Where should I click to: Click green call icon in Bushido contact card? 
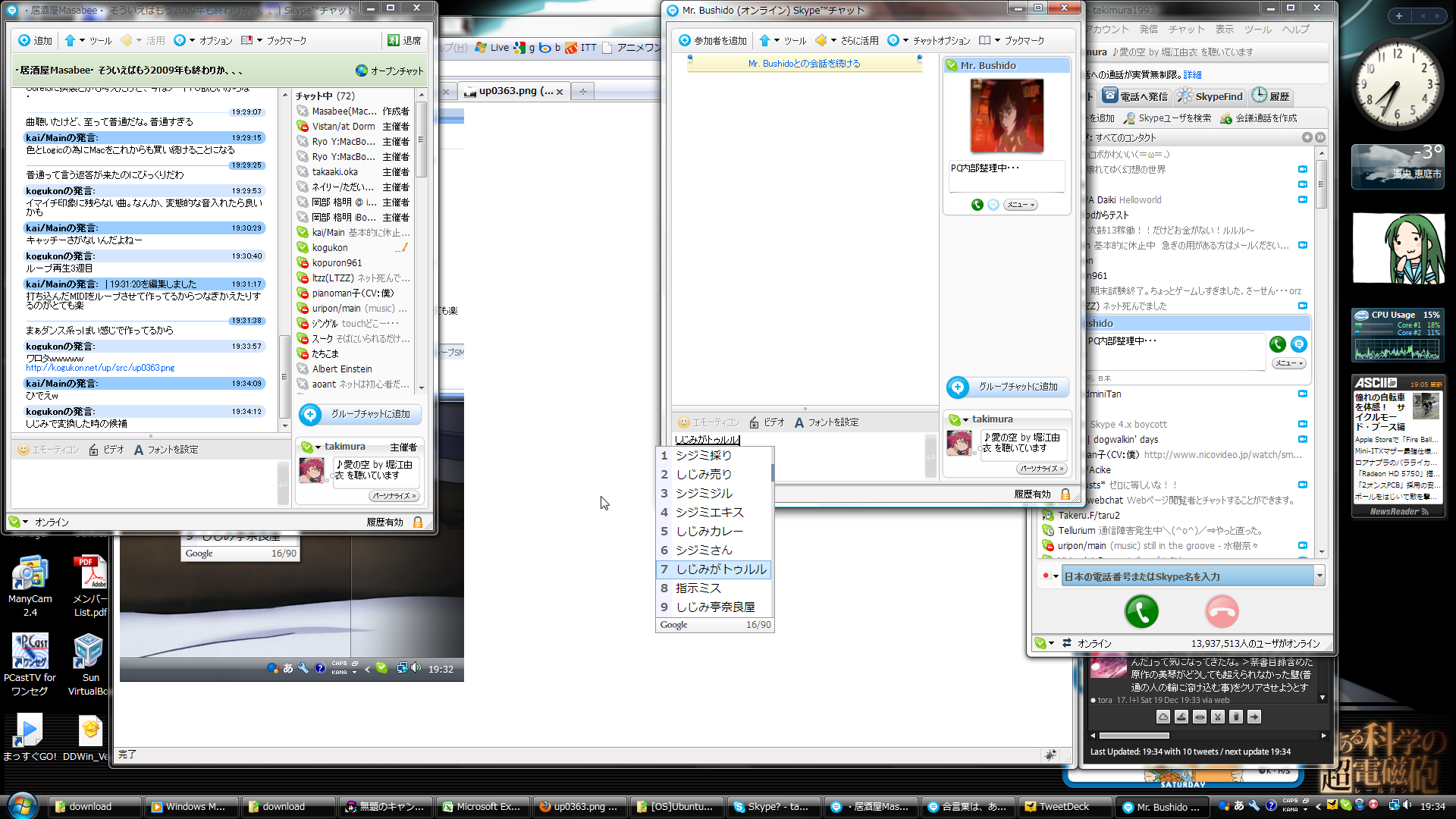(1278, 344)
